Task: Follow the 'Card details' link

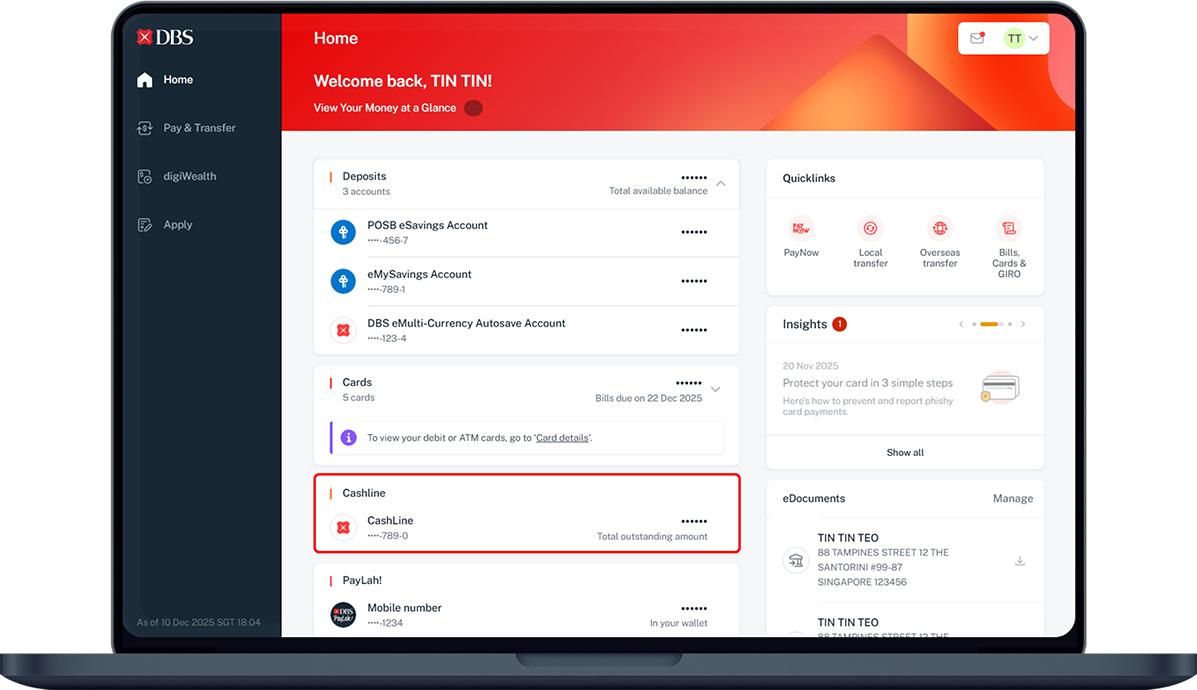Action: click(x=562, y=438)
